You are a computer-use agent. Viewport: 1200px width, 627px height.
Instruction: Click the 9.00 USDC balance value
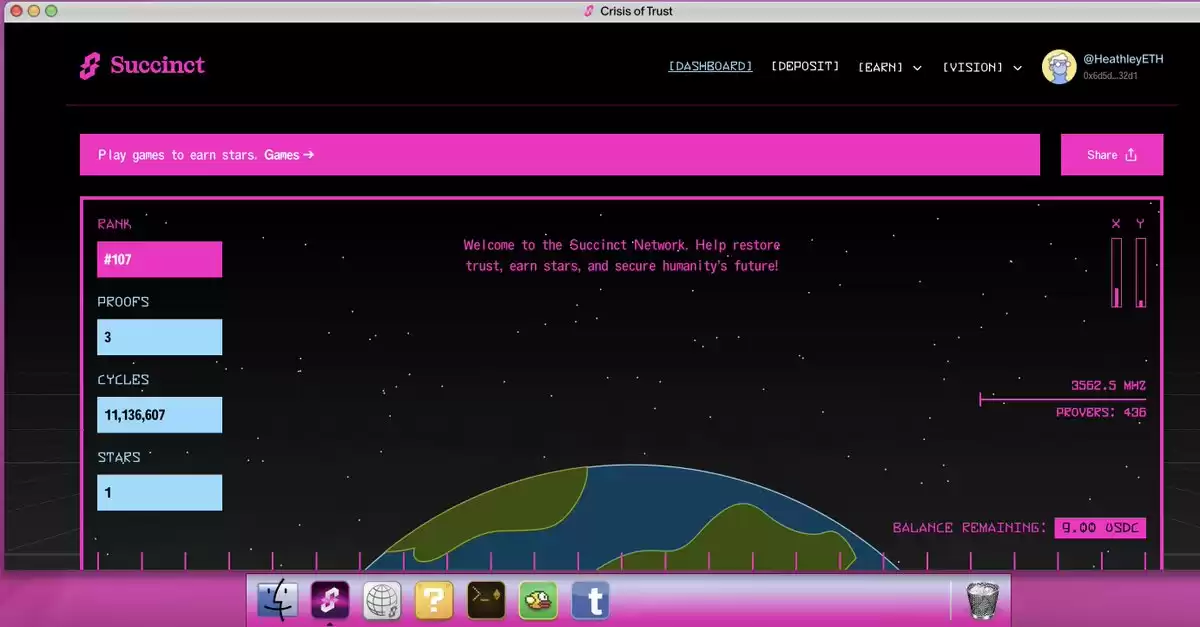pyautogui.click(x=1100, y=528)
